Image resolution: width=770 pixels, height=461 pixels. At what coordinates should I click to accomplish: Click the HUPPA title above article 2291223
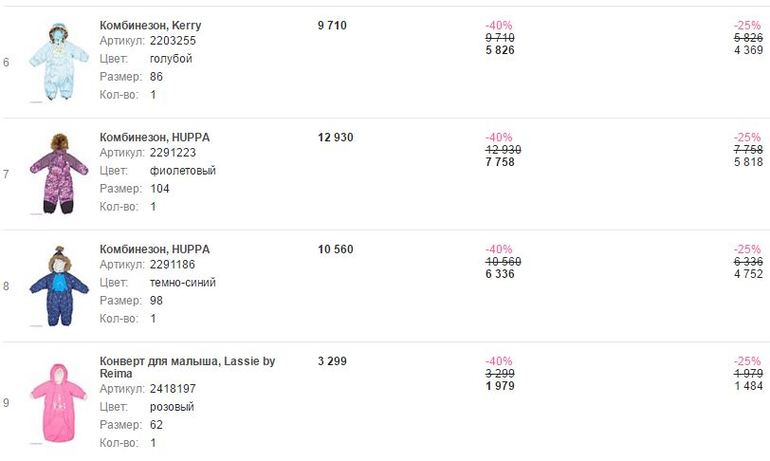155,137
